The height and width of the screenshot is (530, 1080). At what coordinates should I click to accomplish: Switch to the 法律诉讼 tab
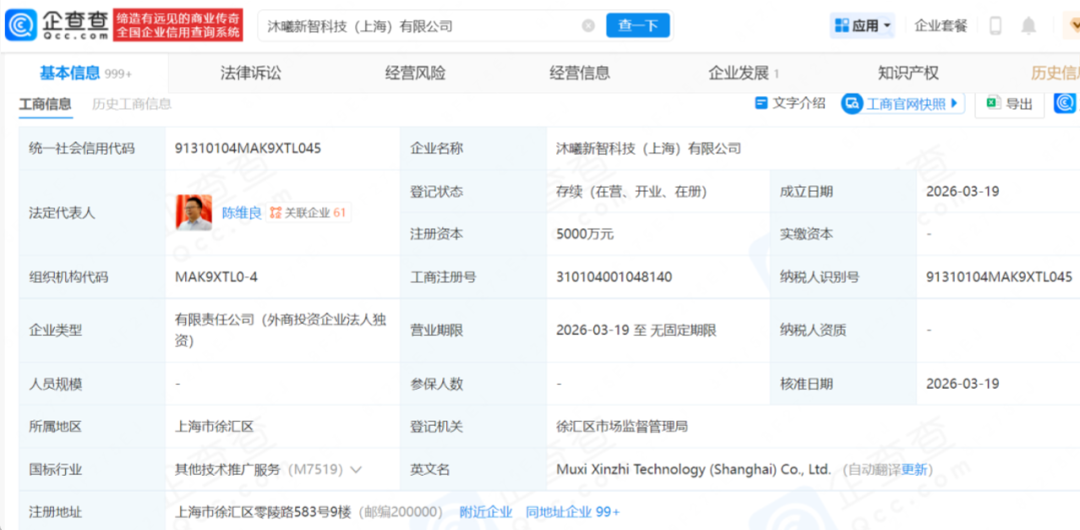click(251, 73)
